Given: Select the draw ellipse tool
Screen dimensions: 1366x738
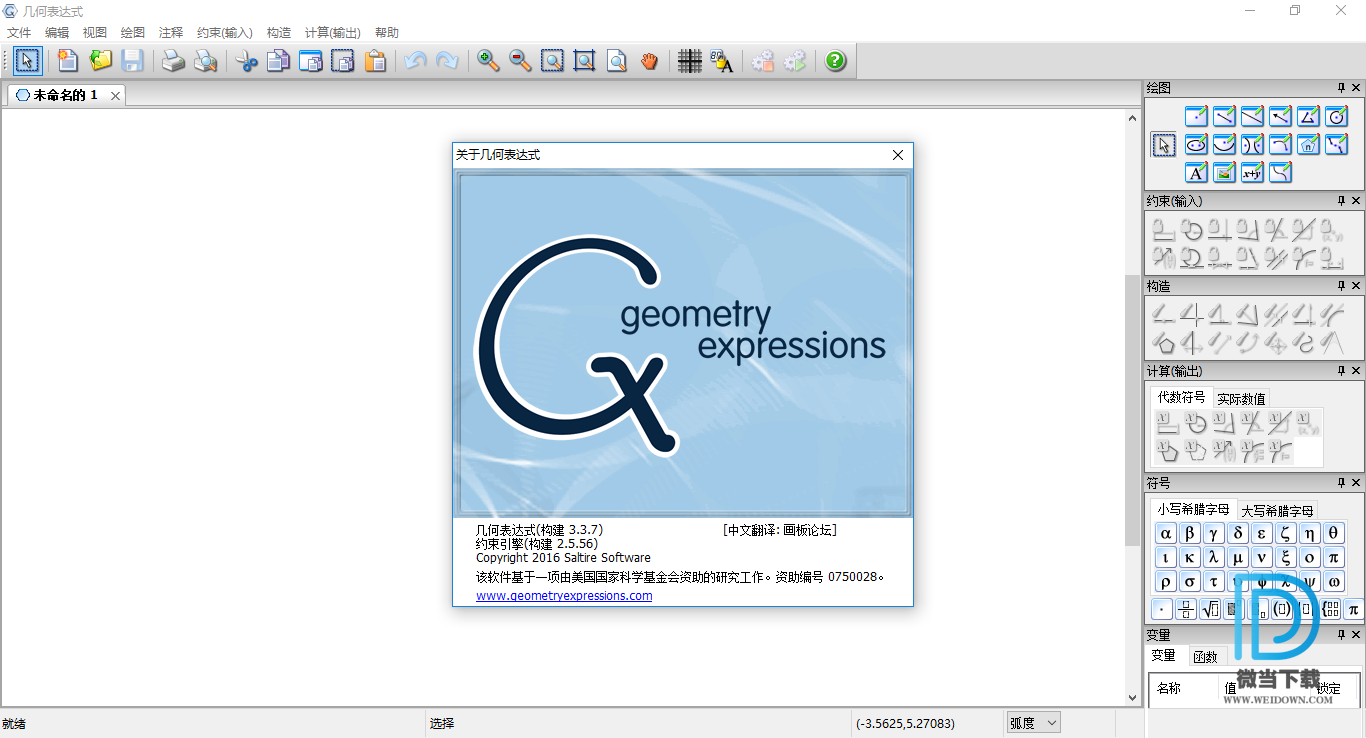Looking at the screenshot, I should click(1196, 145).
